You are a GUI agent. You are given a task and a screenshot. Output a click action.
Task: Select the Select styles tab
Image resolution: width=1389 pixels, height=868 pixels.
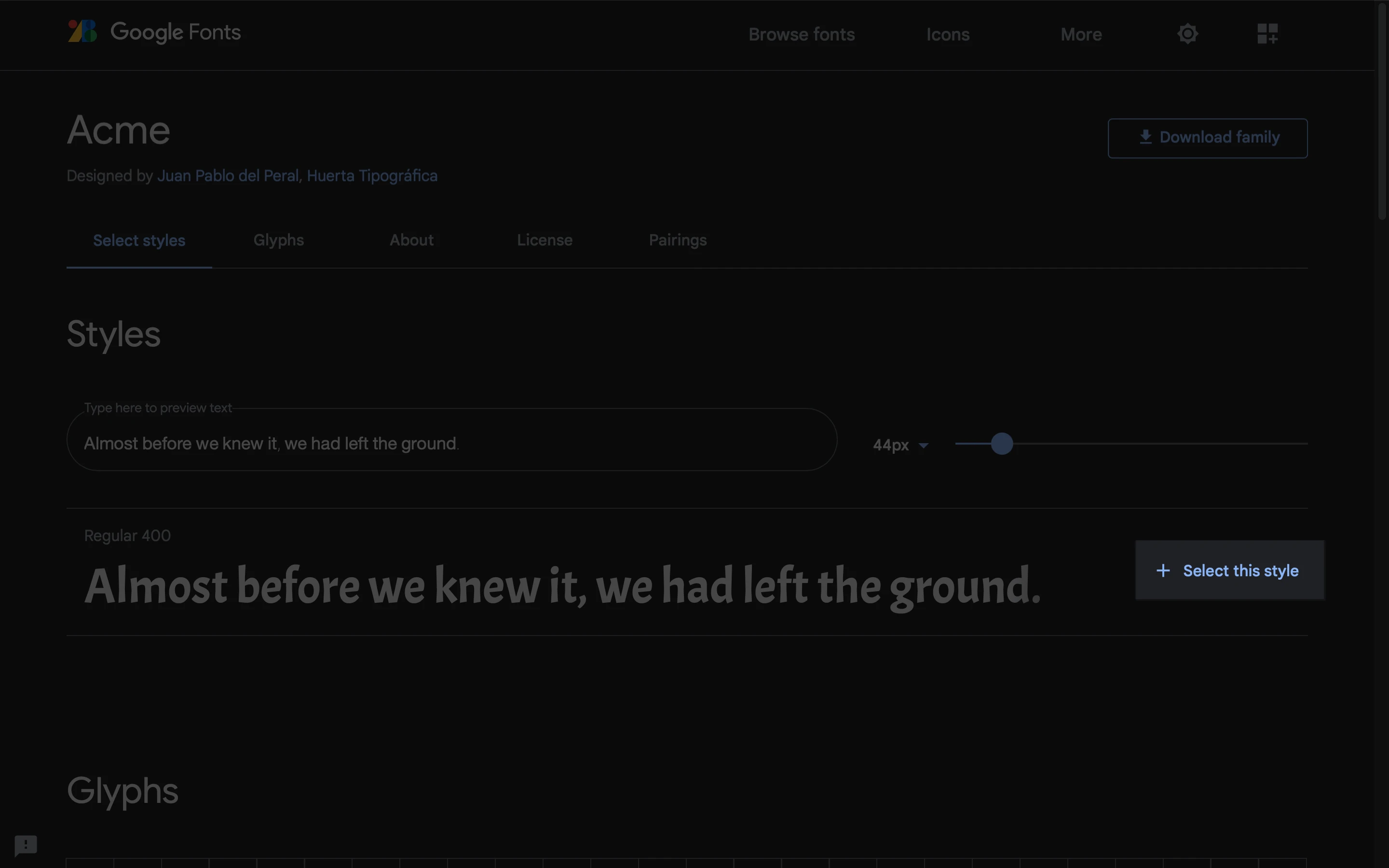pyautogui.click(x=139, y=241)
